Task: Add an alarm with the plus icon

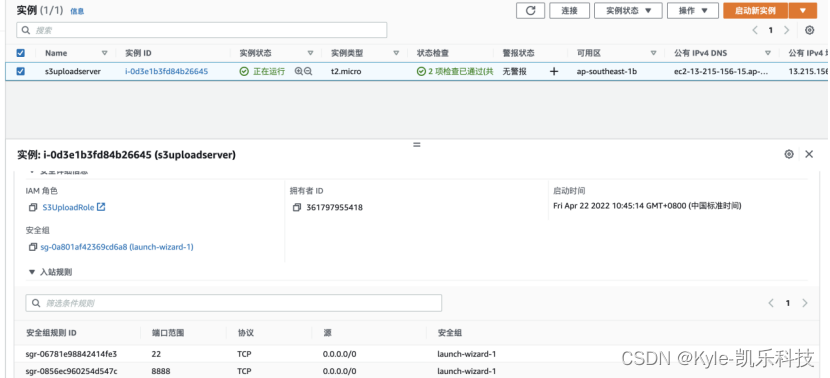Action: (554, 71)
